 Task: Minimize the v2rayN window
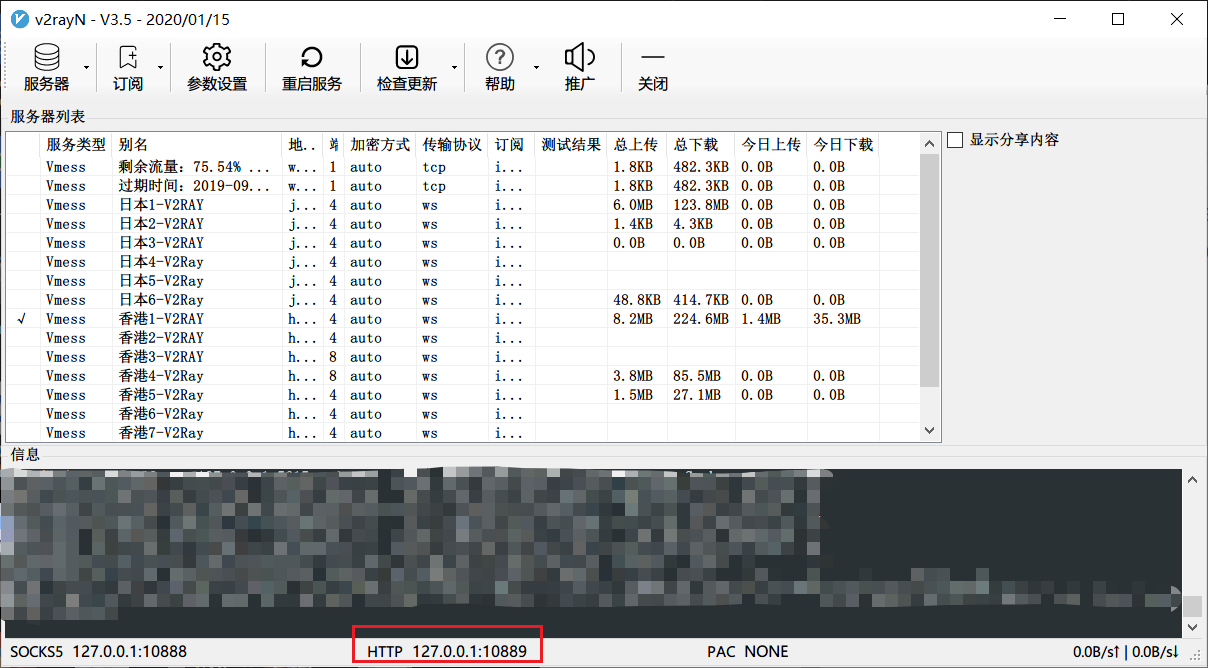(1060, 19)
